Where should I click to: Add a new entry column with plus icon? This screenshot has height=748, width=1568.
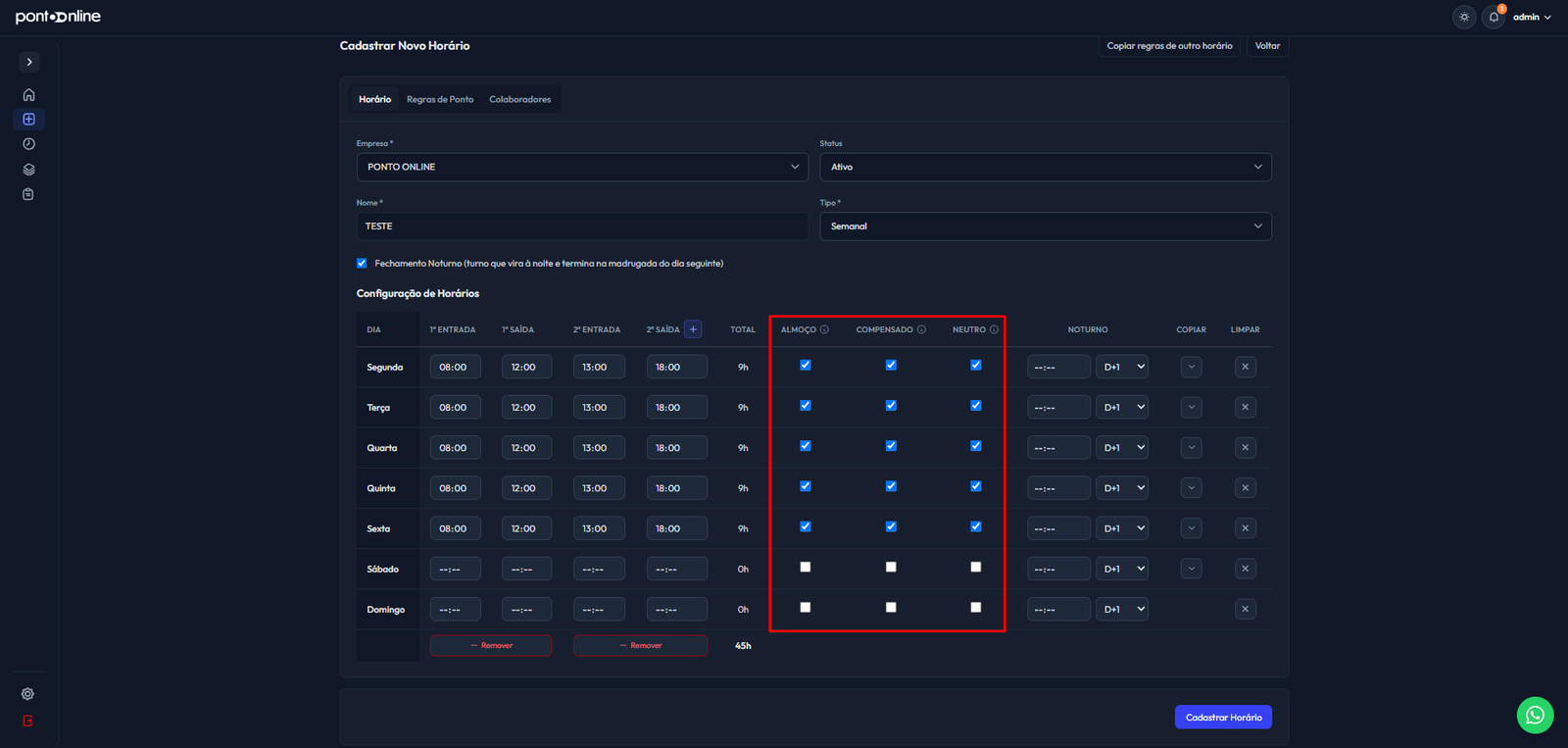coord(693,329)
